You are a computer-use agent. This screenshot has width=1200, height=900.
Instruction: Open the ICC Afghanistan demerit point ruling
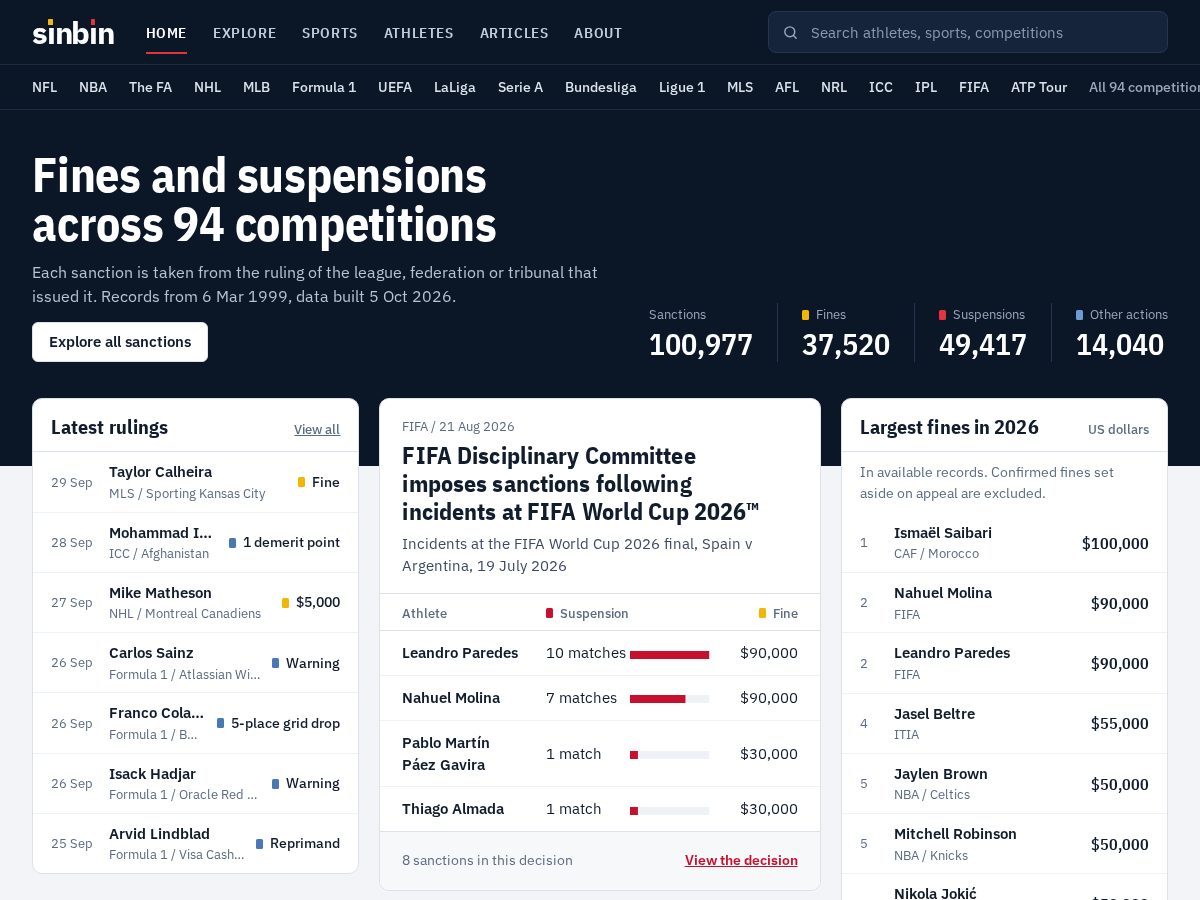pos(195,543)
